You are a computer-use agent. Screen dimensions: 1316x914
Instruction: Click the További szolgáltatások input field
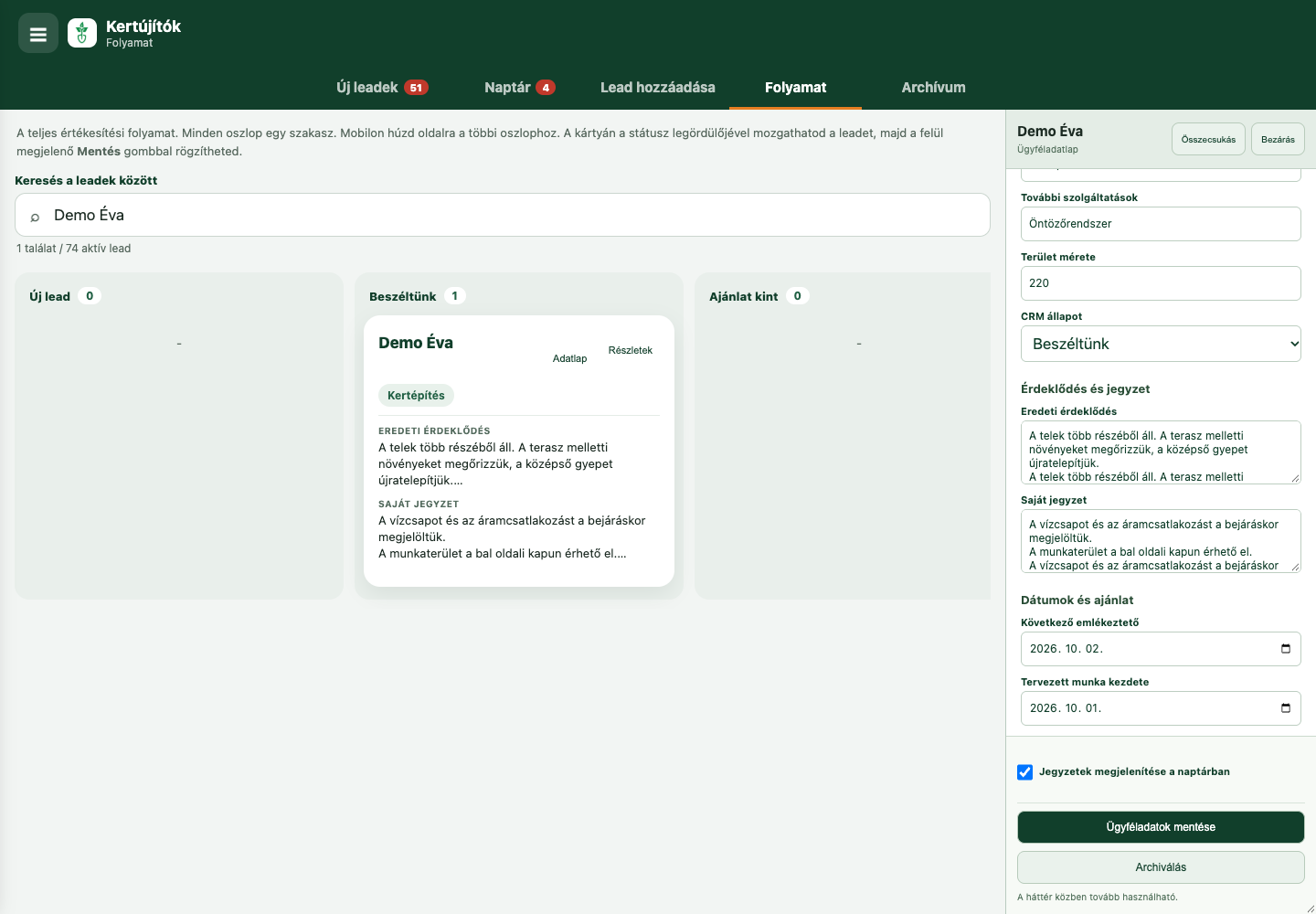tap(1161, 224)
